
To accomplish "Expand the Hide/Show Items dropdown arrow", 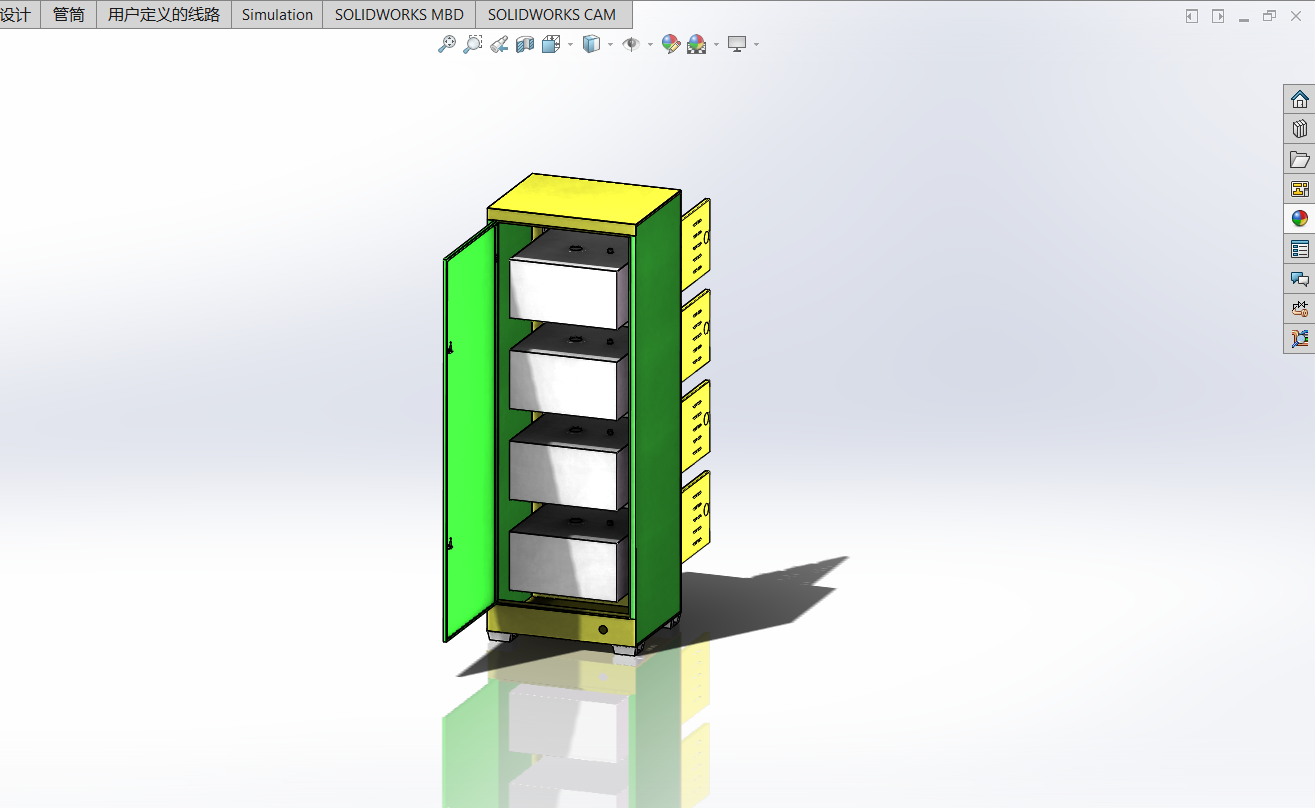I will 650,44.
